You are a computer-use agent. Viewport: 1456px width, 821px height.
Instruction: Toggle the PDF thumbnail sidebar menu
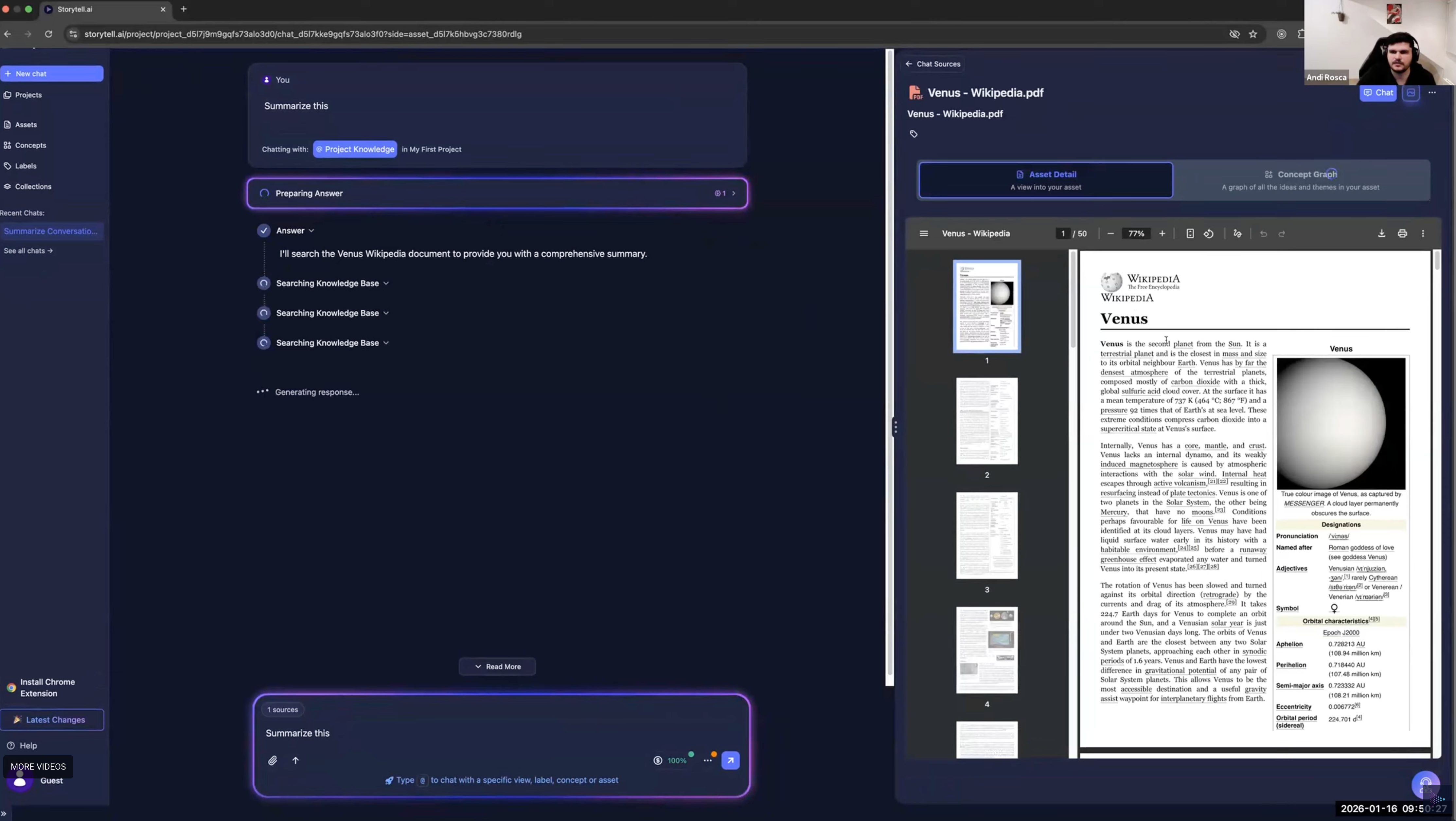tap(924, 233)
